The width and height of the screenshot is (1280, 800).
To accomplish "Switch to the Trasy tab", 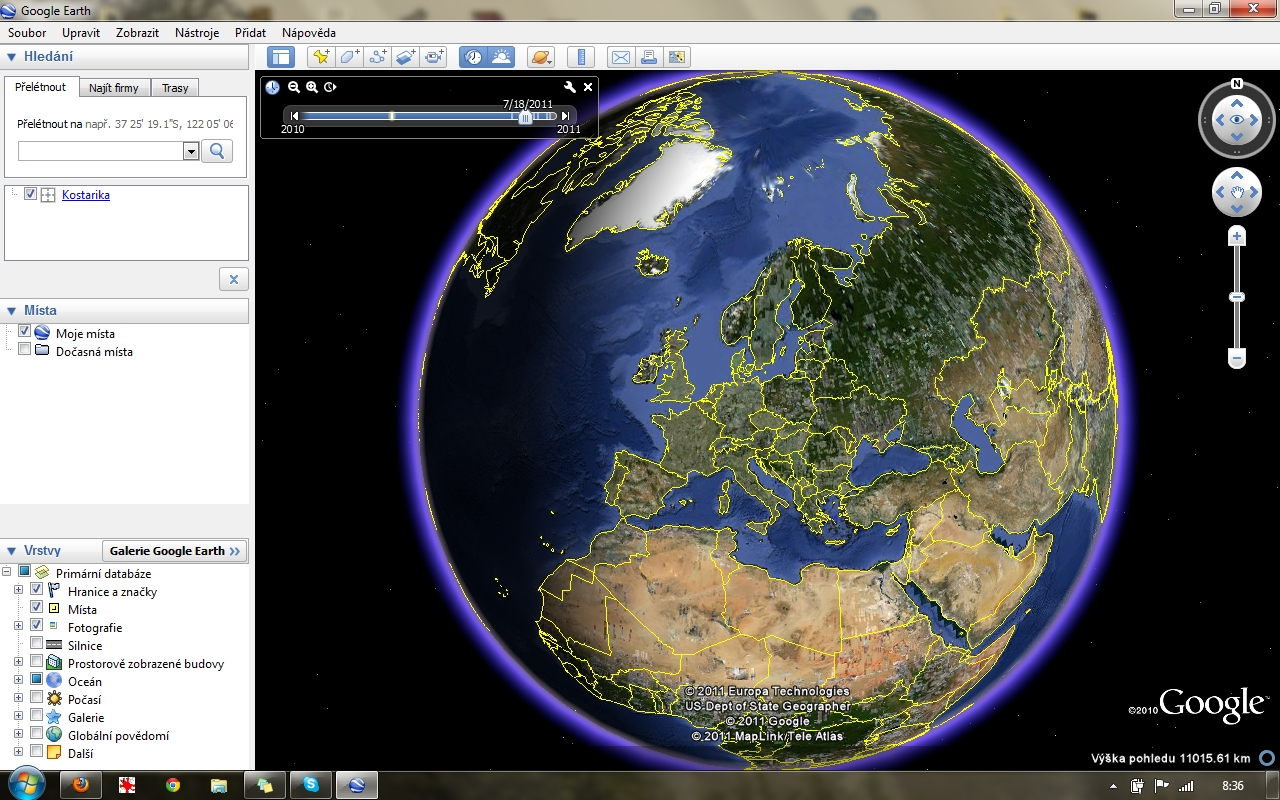I will [x=175, y=88].
